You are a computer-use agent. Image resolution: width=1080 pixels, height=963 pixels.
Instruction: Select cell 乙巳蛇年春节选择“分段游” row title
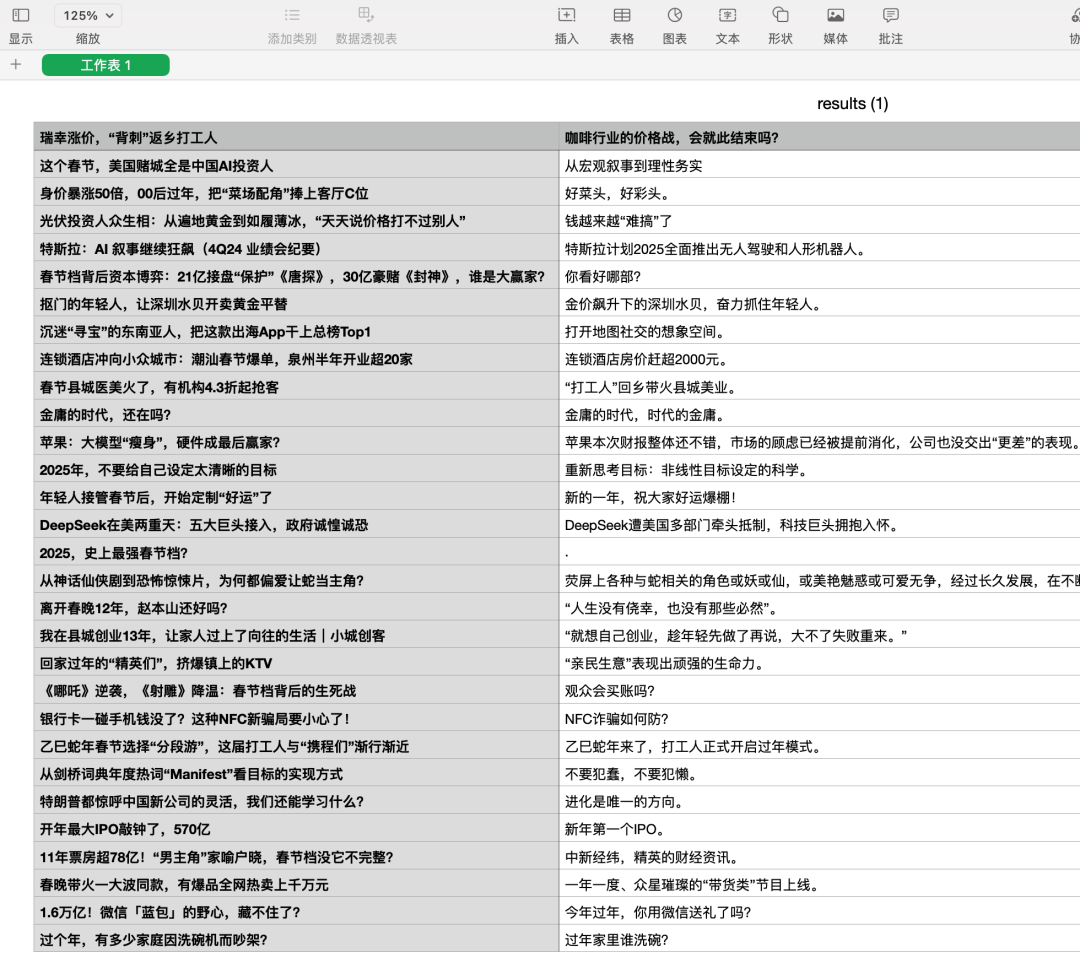[296, 747]
